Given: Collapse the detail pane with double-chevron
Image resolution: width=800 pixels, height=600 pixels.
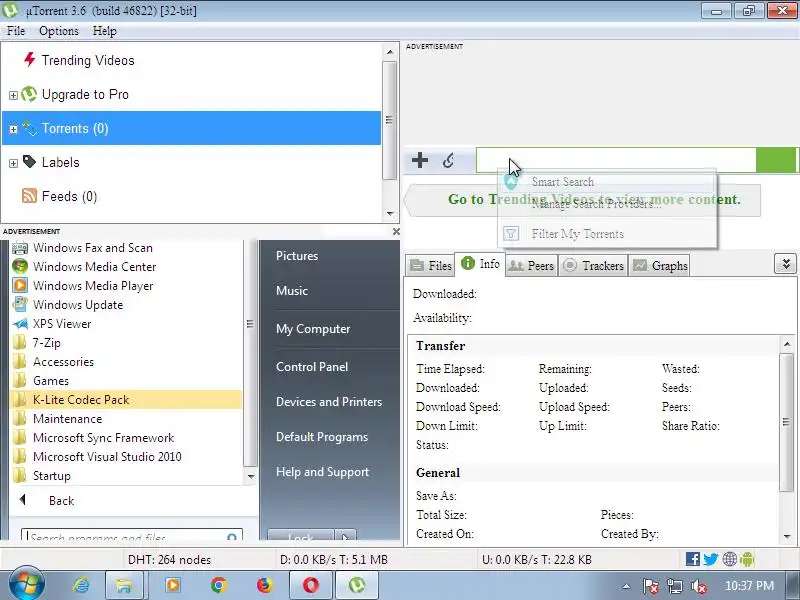Looking at the screenshot, I should [785, 264].
